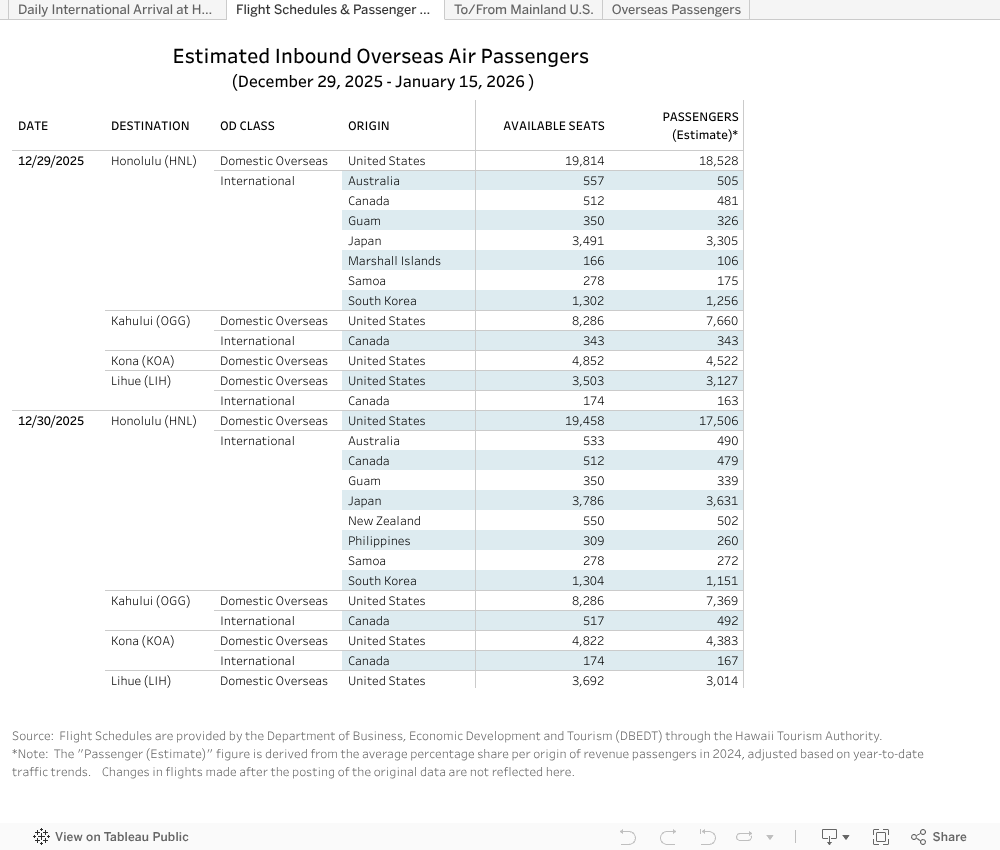Click the Refresh data icon
The image size is (1000, 850).
pos(744,837)
